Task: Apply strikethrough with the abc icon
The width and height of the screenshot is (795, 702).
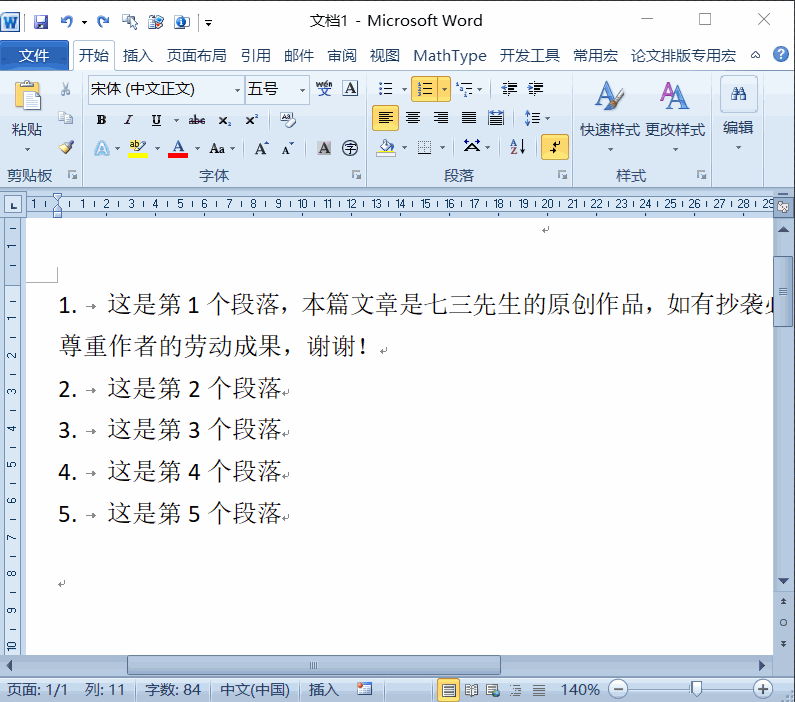Action: (197, 120)
